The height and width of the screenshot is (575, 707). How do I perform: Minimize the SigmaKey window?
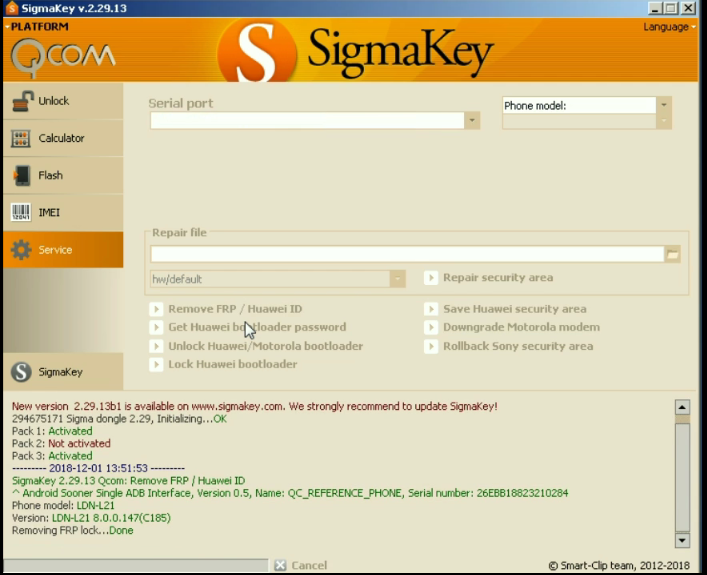[x=655, y=8]
